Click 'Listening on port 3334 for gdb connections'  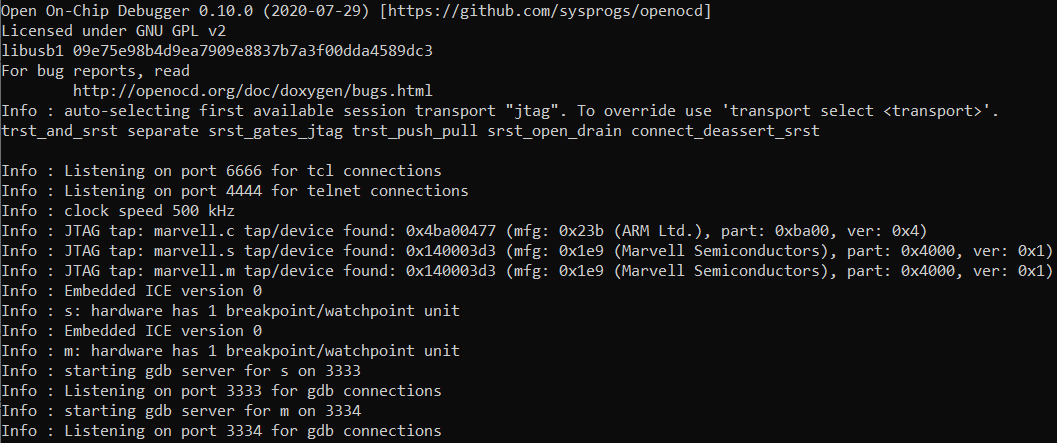(x=222, y=430)
